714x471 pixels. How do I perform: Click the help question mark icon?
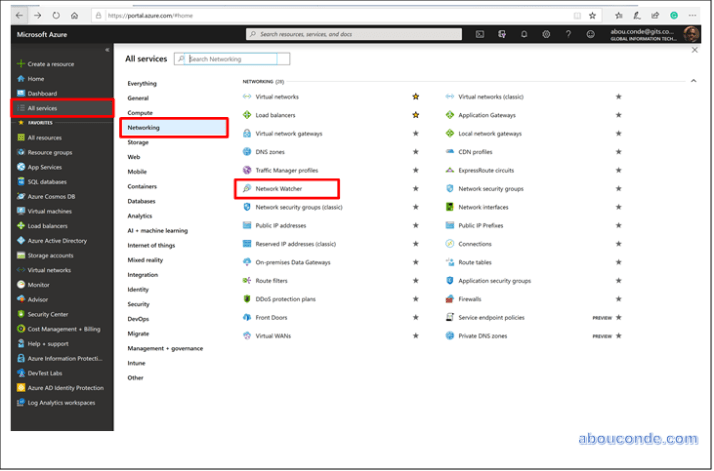point(568,34)
